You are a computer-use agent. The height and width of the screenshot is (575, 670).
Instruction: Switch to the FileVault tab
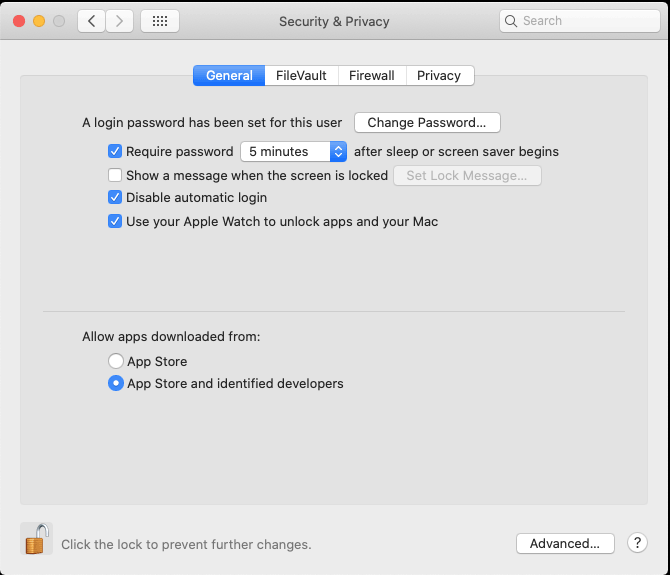pyautogui.click(x=301, y=76)
